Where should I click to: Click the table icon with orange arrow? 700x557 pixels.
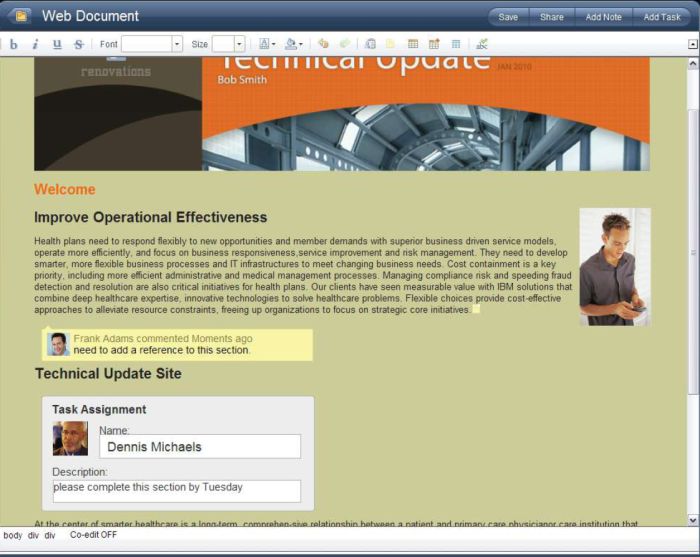click(x=434, y=44)
